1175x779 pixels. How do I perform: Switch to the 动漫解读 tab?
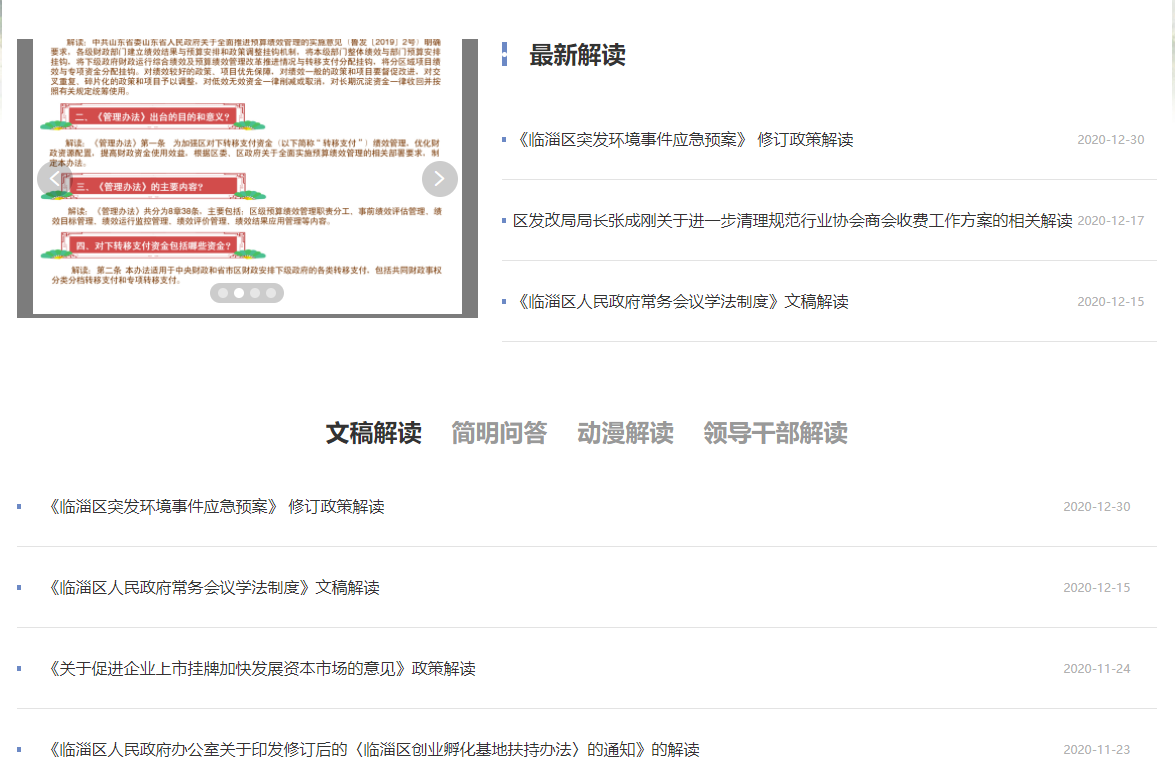625,433
